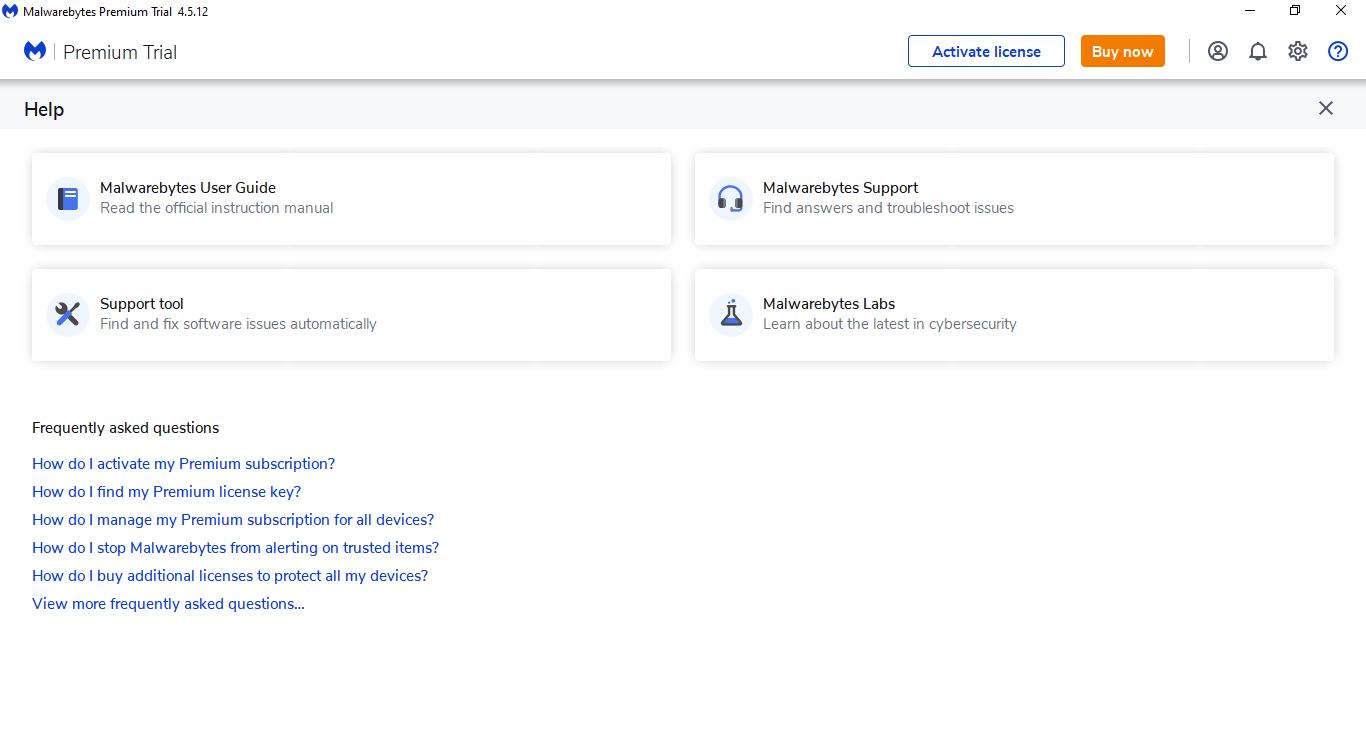Click the "Premium Trial" header label
The image size is (1366, 738).
(x=120, y=52)
